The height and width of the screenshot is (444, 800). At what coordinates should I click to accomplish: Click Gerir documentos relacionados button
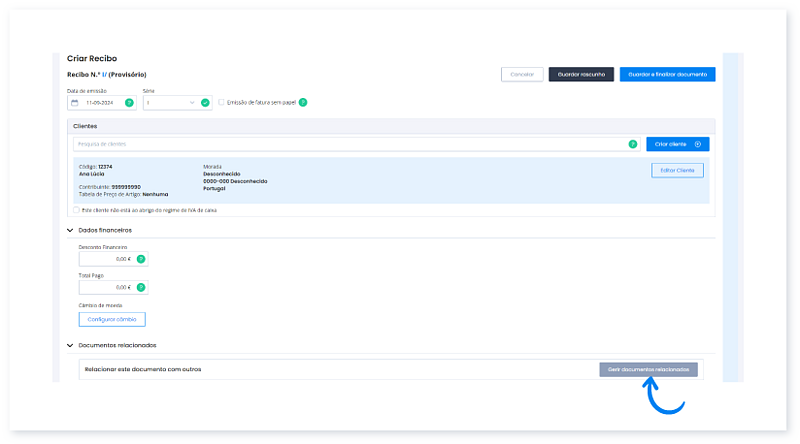click(x=648, y=369)
